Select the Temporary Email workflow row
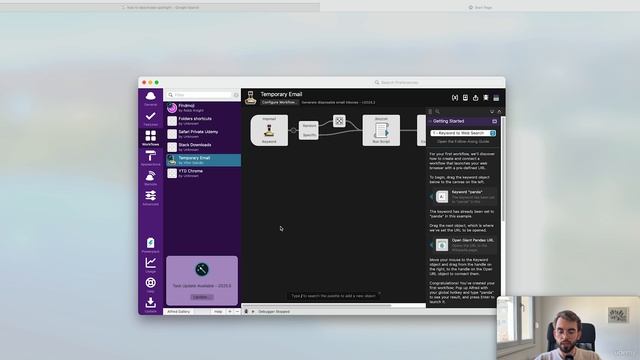This screenshot has height=360, width=640. [x=203, y=160]
